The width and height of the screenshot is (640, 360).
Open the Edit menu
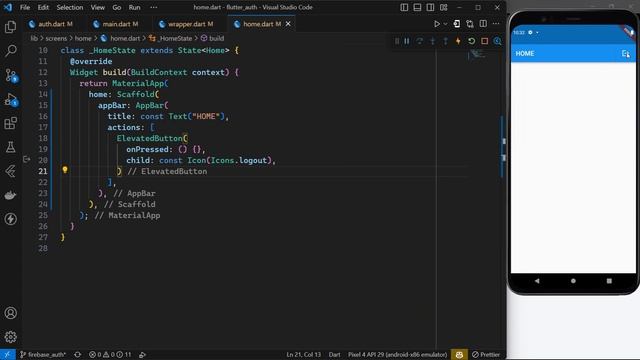43,7
